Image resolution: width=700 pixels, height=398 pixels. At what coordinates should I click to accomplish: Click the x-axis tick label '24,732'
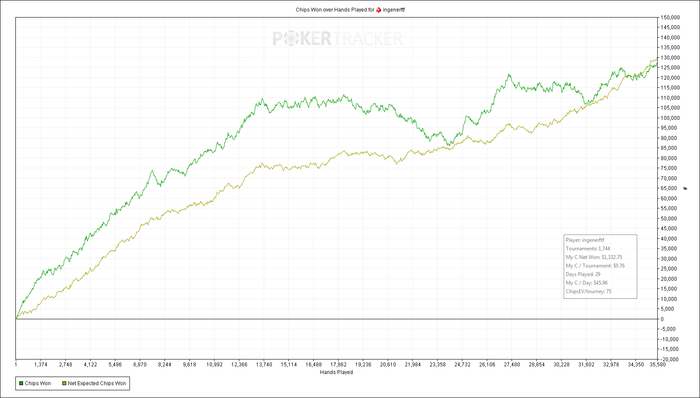(463, 365)
